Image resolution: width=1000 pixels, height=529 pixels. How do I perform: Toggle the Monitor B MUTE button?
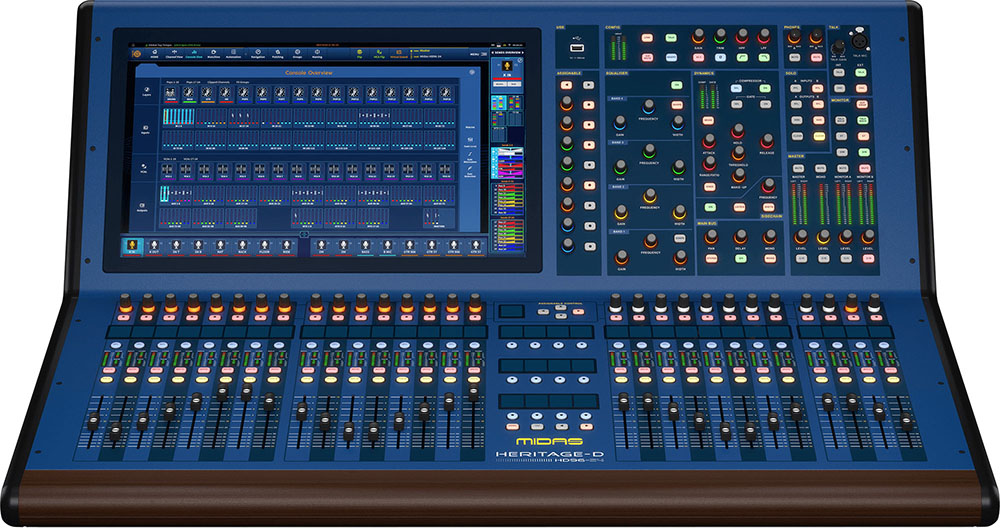coord(865,168)
